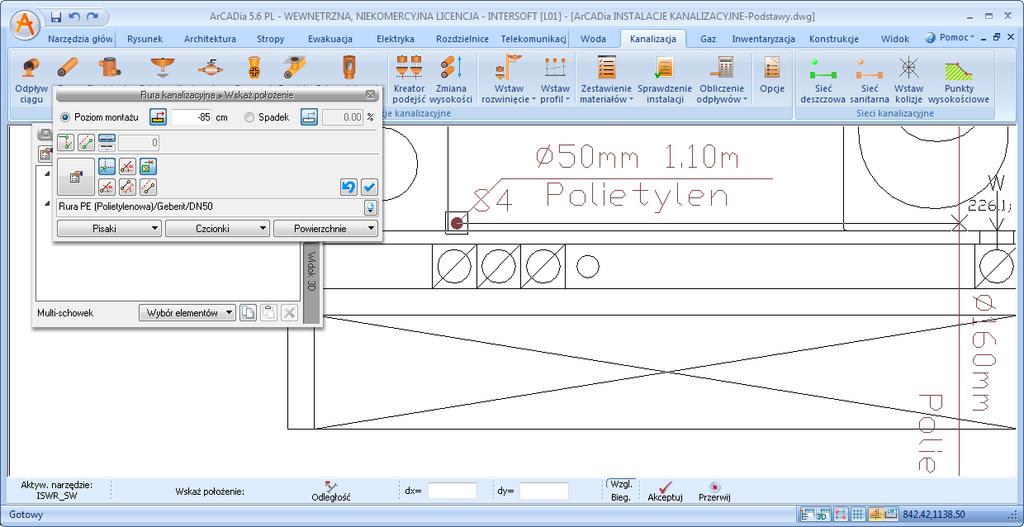1024x527 pixels.
Task: Click the red pipe endpoint node in drawing
Action: pyautogui.click(x=457, y=223)
